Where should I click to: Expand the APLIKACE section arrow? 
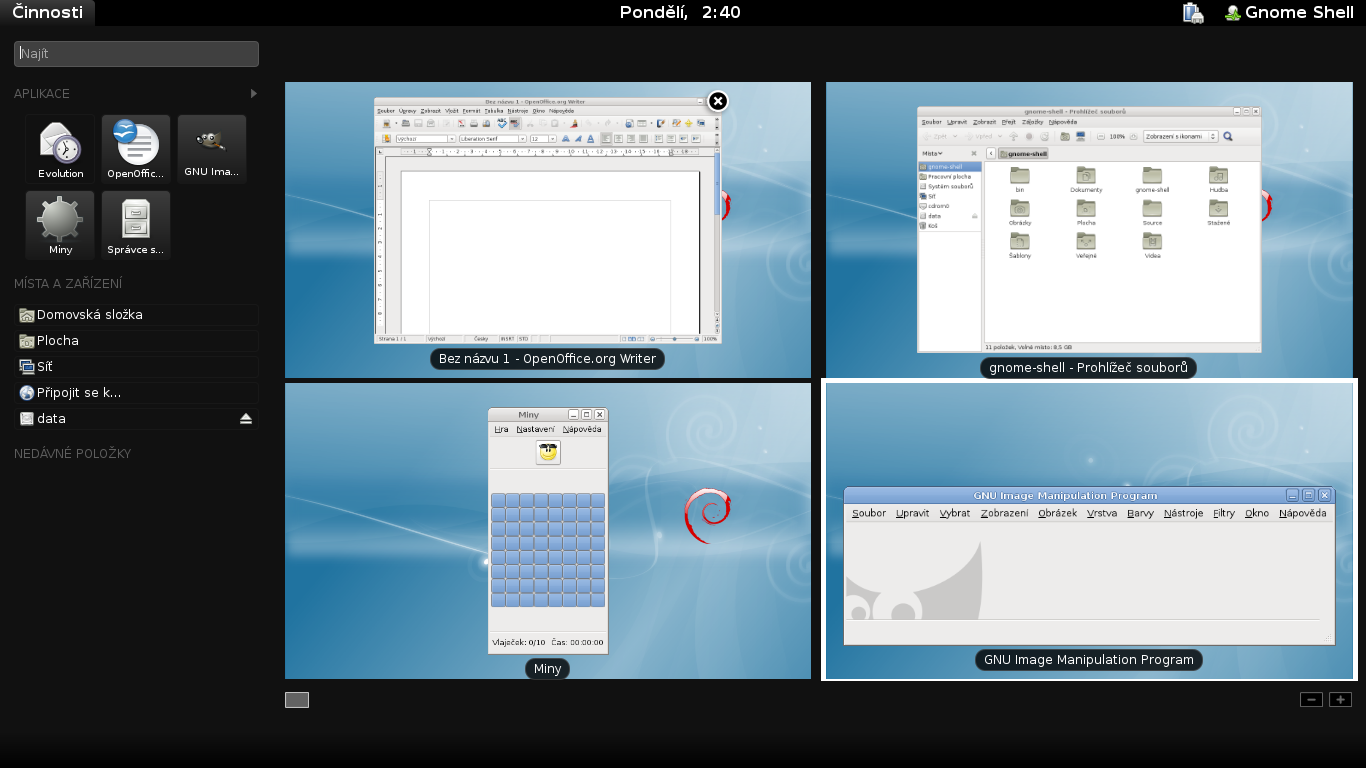254,93
